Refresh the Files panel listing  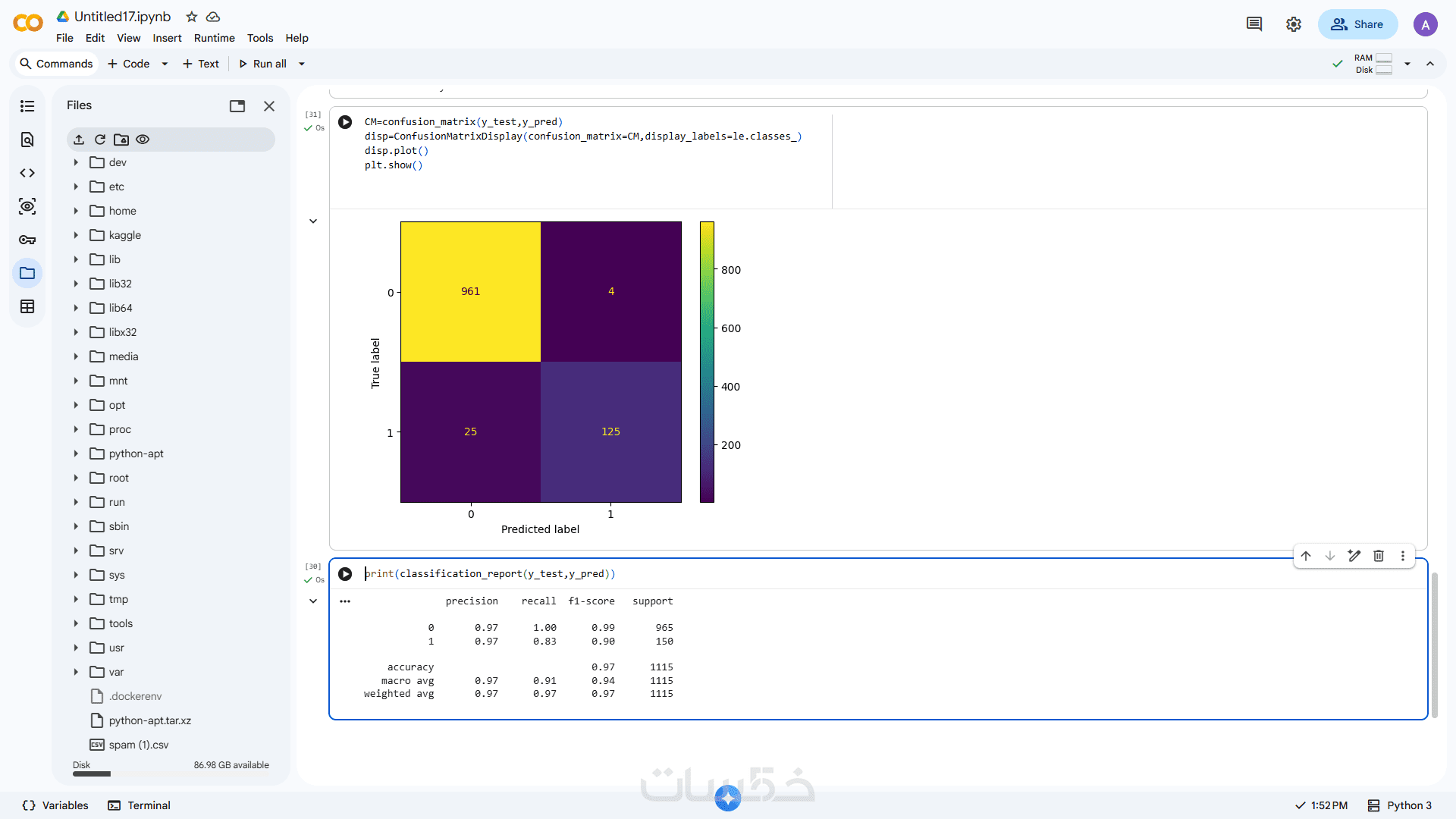tap(100, 140)
